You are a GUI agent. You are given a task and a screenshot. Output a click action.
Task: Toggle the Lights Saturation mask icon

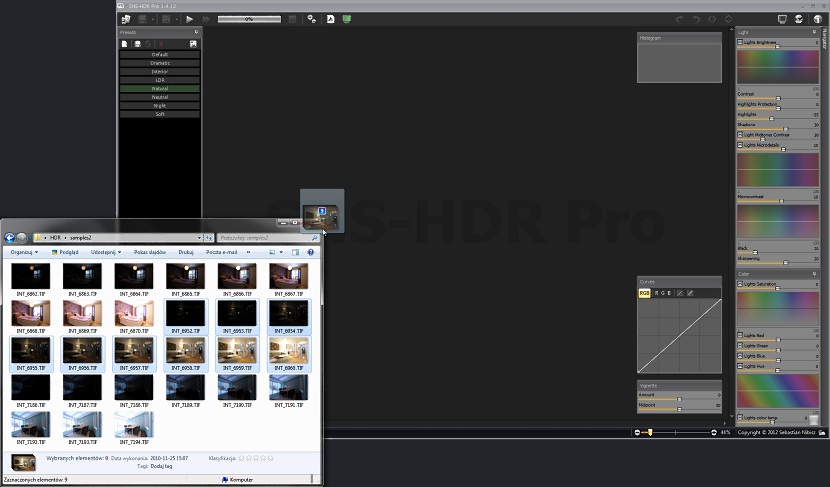click(740, 284)
